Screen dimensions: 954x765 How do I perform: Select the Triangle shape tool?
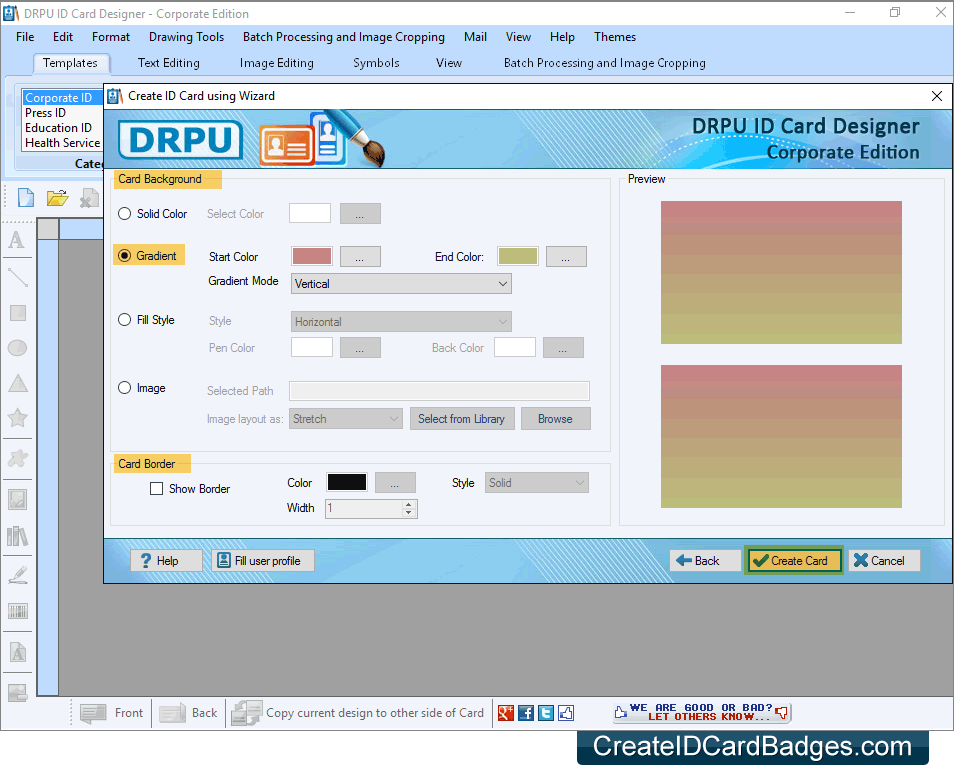[18, 383]
